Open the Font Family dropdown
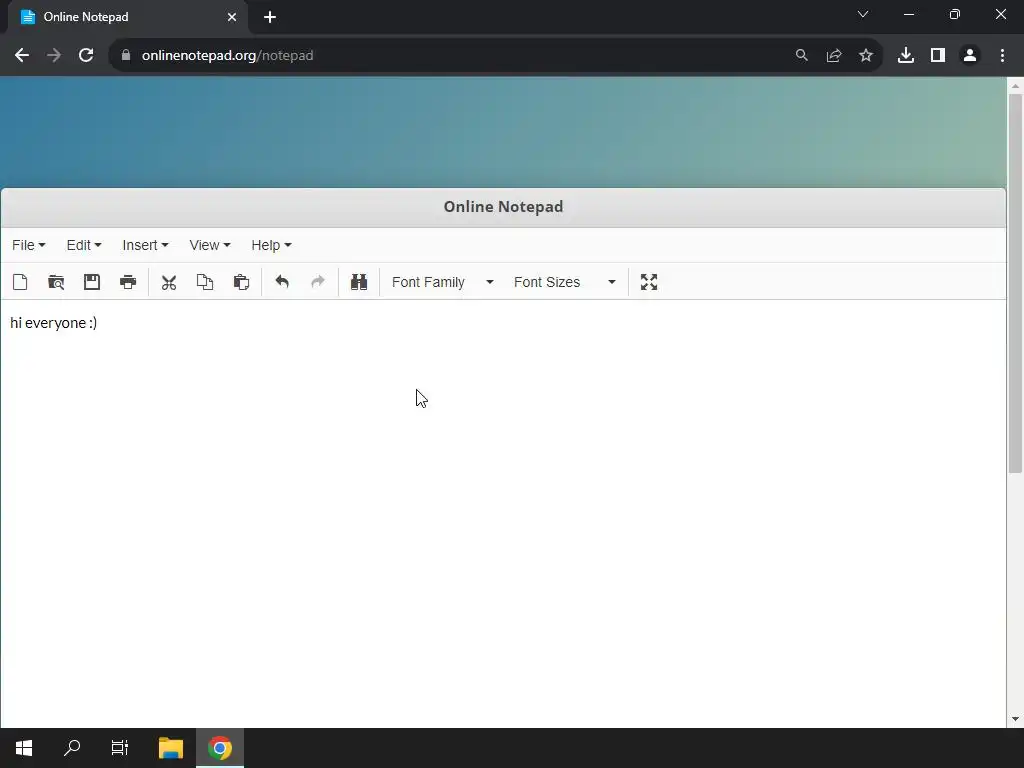This screenshot has height=768, width=1024. (x=443, y=282)
